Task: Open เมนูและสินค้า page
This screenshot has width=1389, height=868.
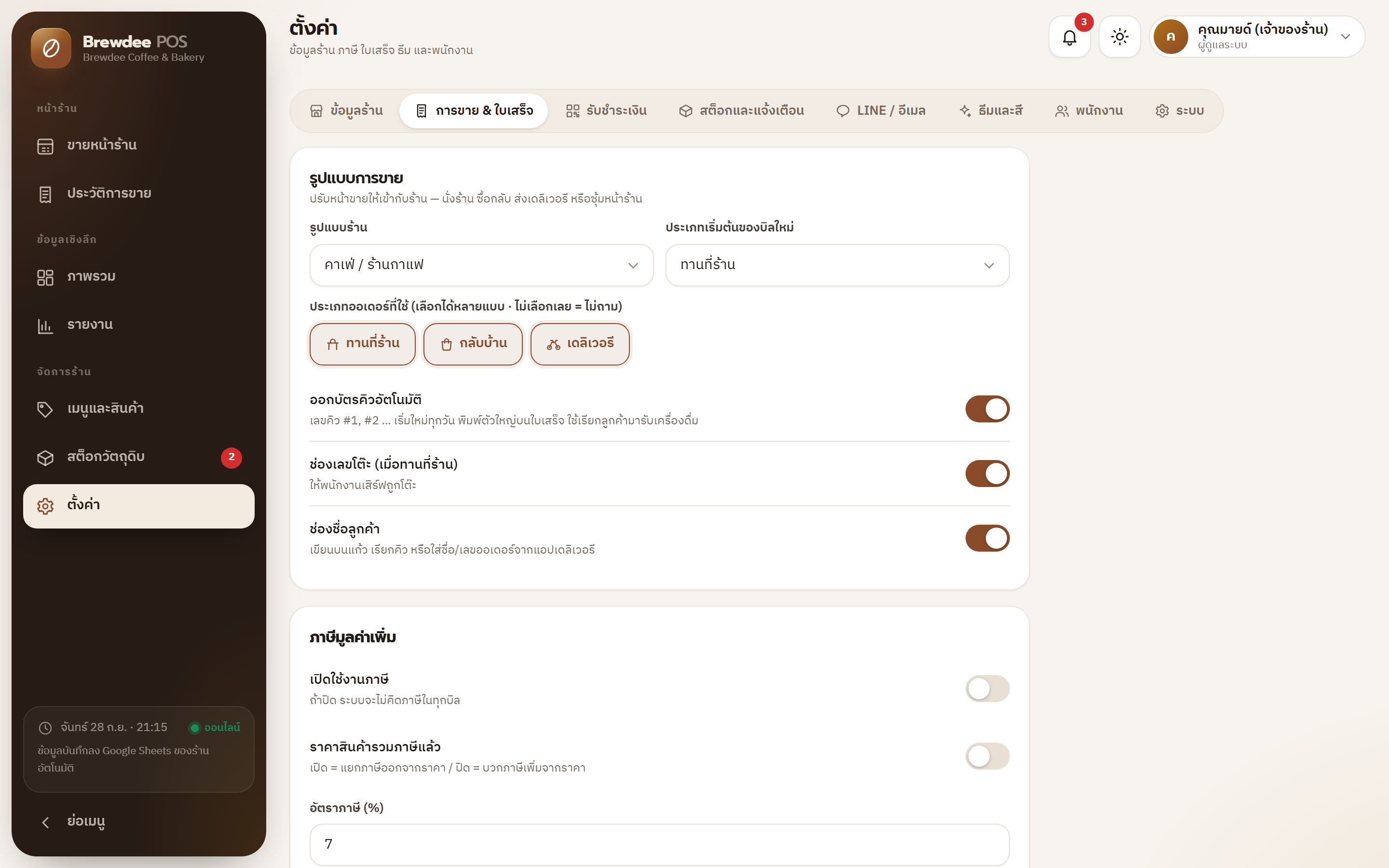Action: (x=138, y=409)
